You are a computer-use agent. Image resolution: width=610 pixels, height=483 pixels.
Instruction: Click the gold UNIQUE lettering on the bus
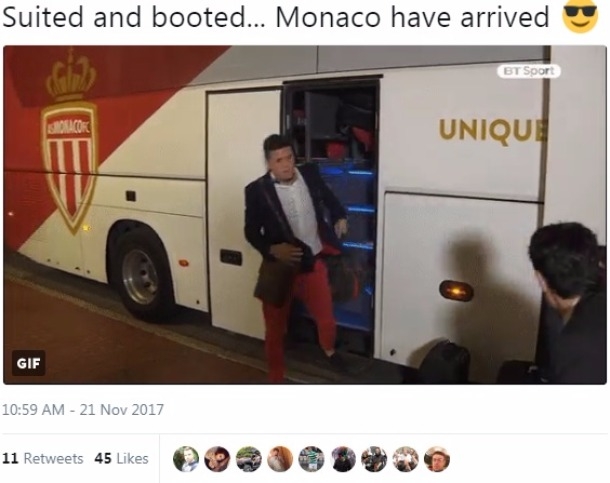point(493,131)
